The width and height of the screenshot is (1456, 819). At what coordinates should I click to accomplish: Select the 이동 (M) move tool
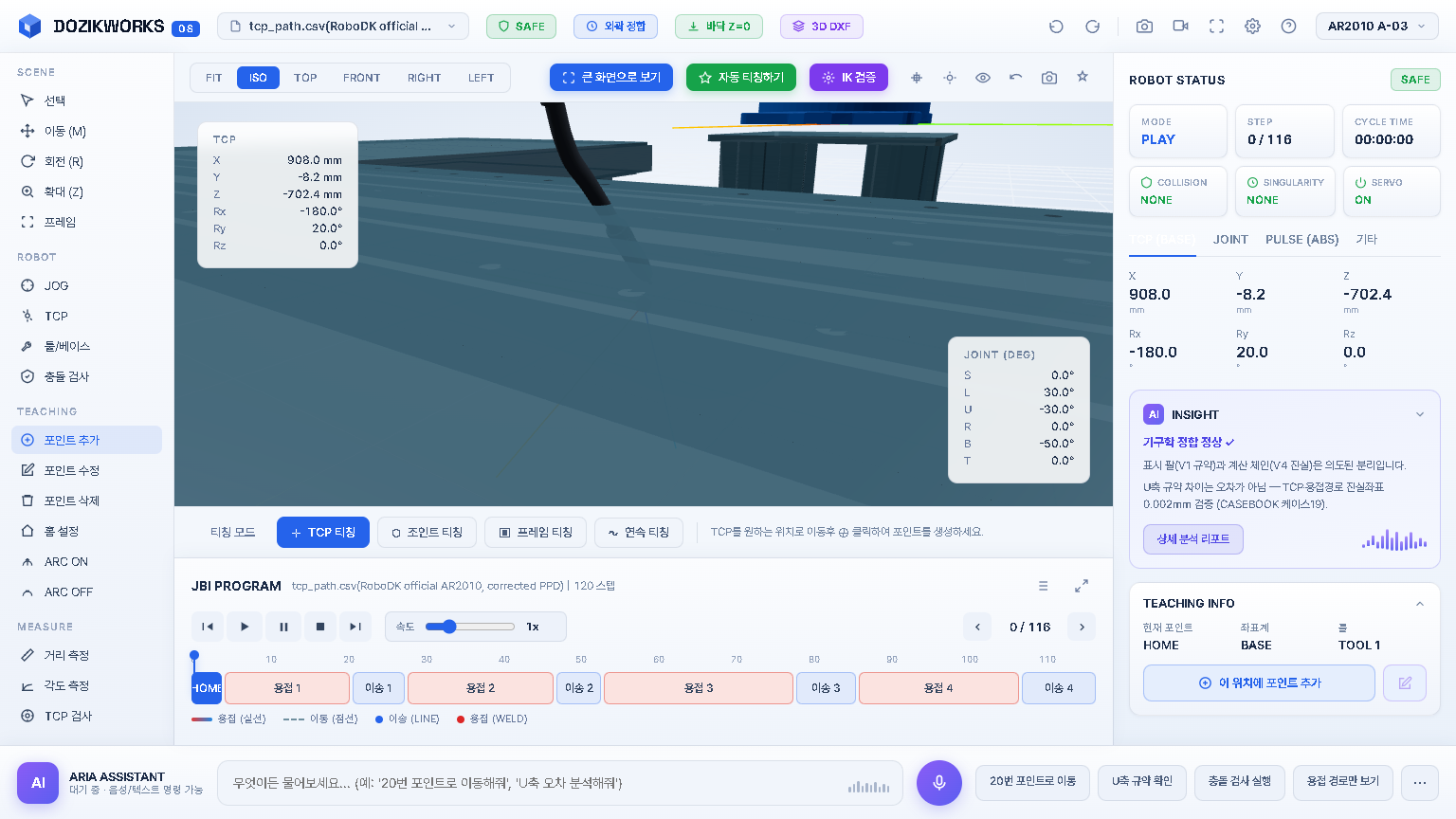pyautogui.click(x=86, y=131)
